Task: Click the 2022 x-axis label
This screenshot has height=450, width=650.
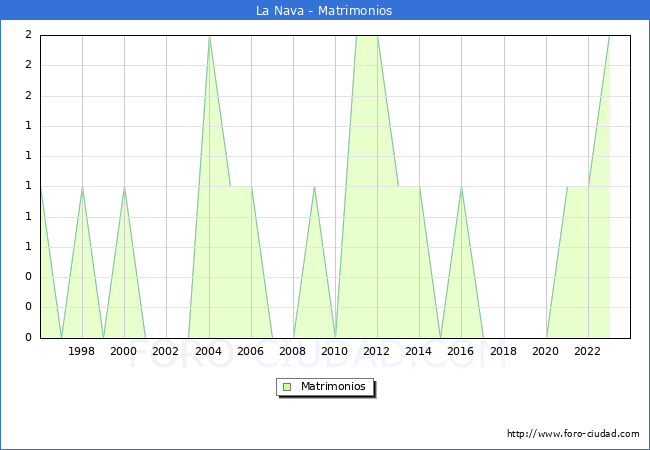Action: pos(587,351)
